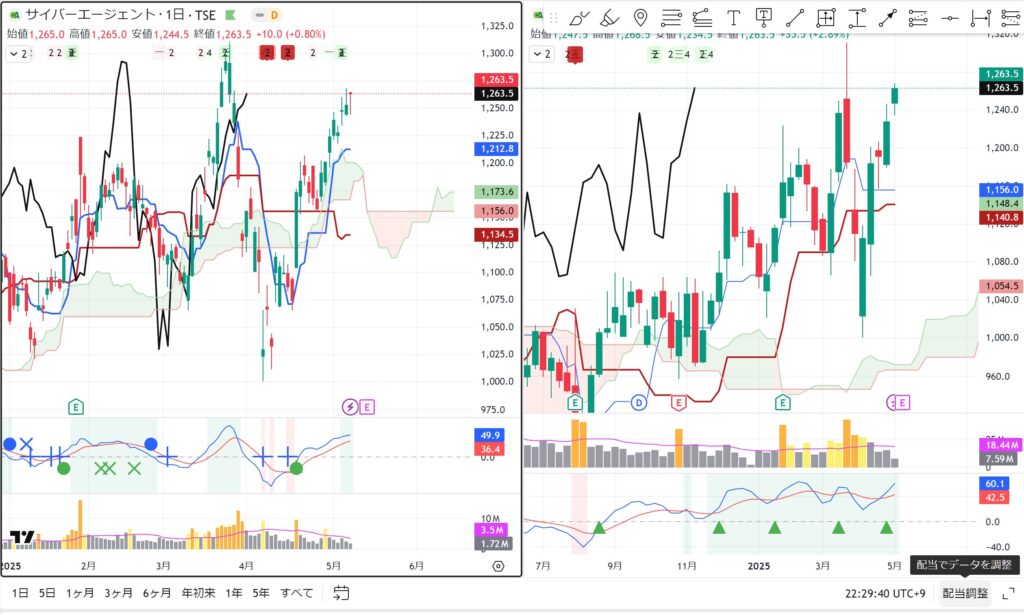This screenshot has height=615, width=1024.
Task: Select the anchored horizontal lines tool
Action: [x=671, y=18]
